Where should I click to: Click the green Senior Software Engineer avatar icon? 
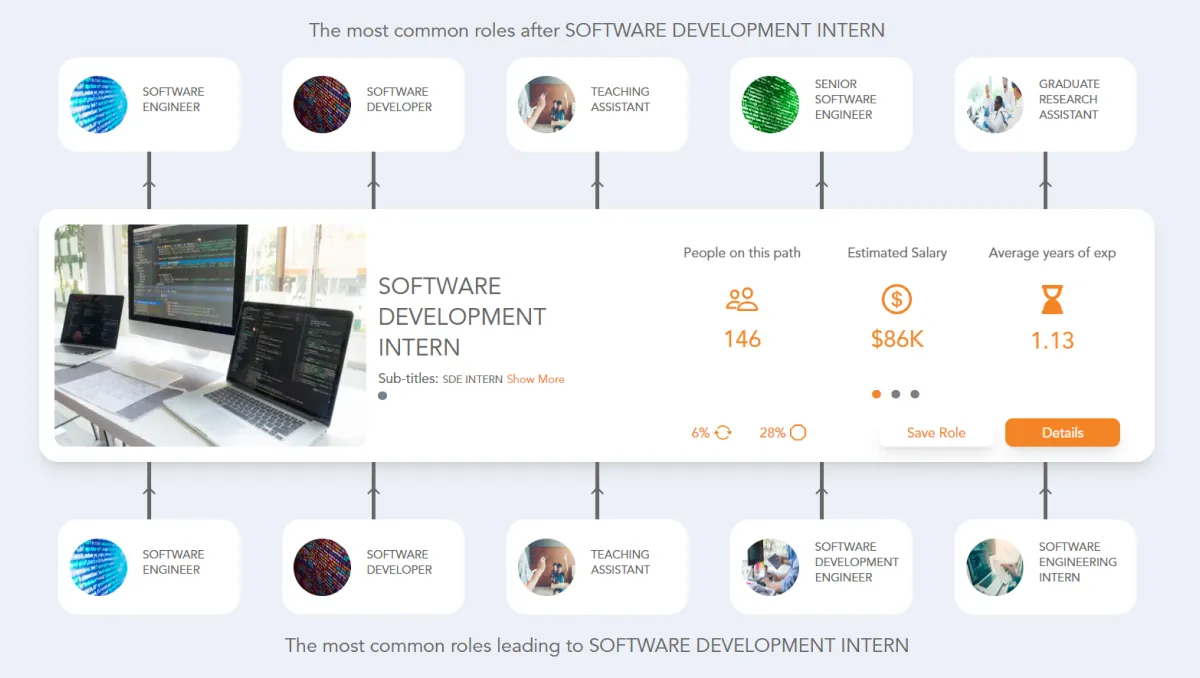point(770,104)
